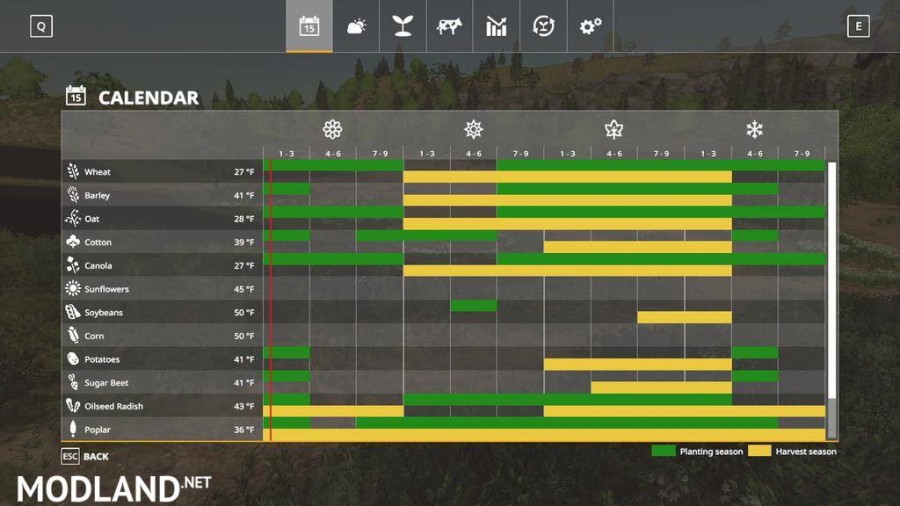Select the crop rotation cycle icon

coord(543,26)
